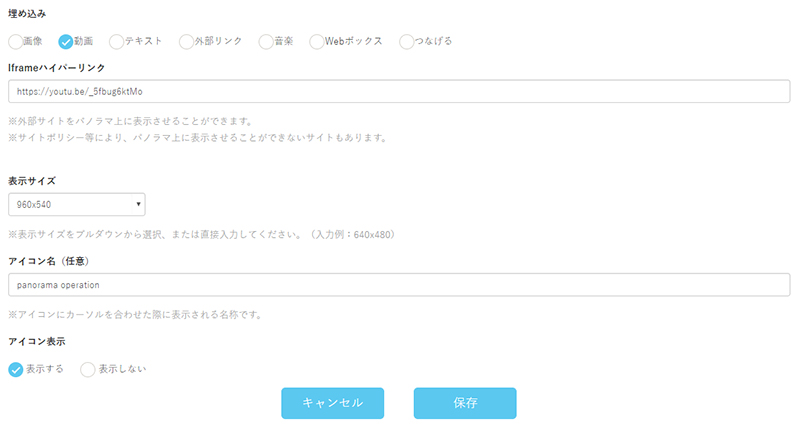This screenshot has height=428, width=800.
Task: Click the Iframeハイパーリンク field label
Action: coord(56,67)
